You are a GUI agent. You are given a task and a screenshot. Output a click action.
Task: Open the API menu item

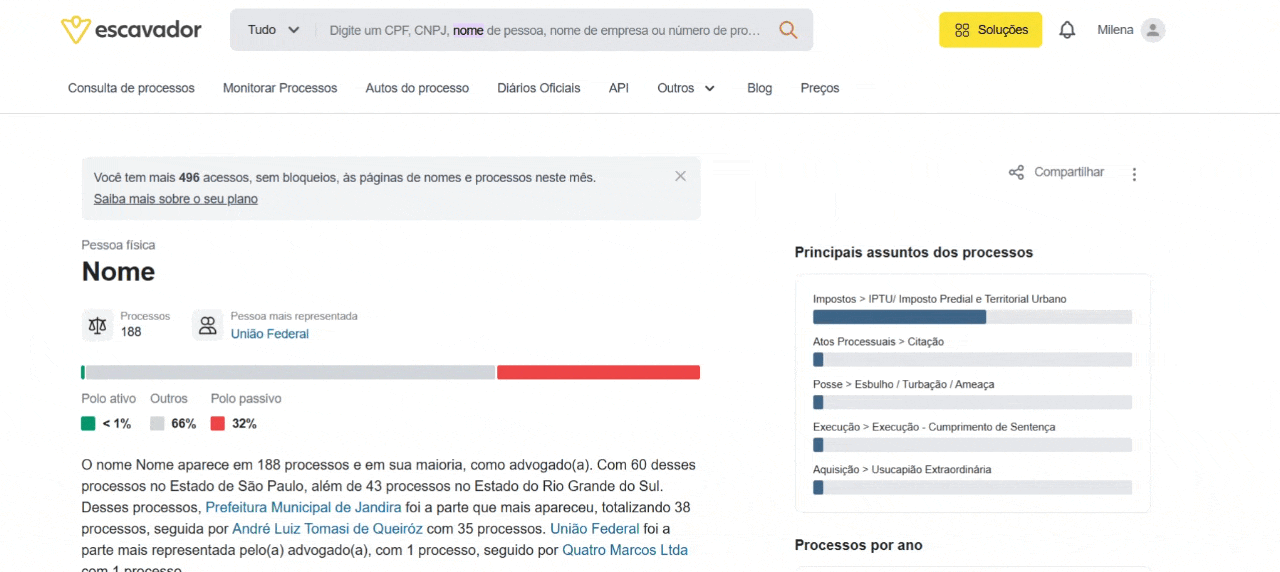click(x=619, y=88)
